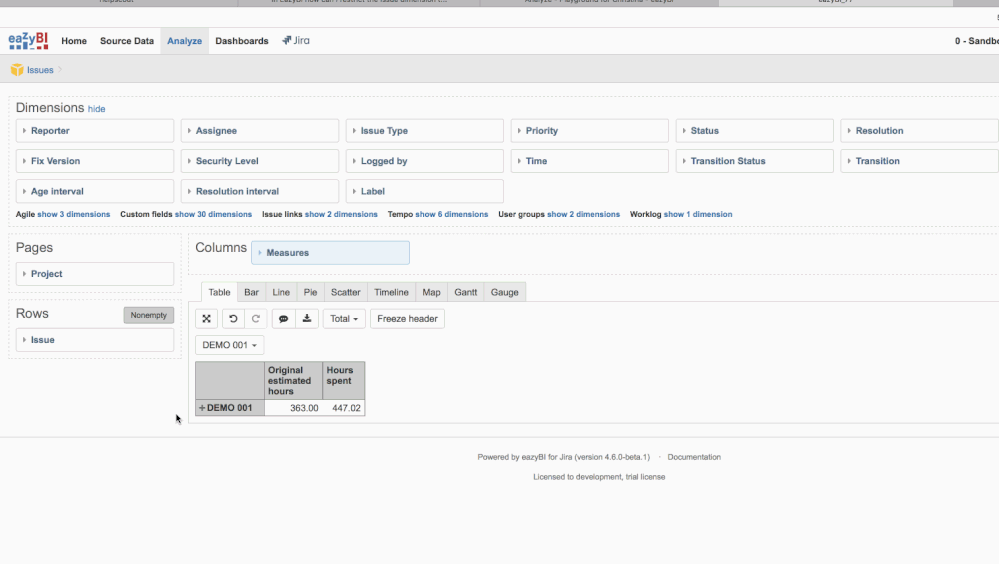Switch to the Table chart tab

pos(219,292)
